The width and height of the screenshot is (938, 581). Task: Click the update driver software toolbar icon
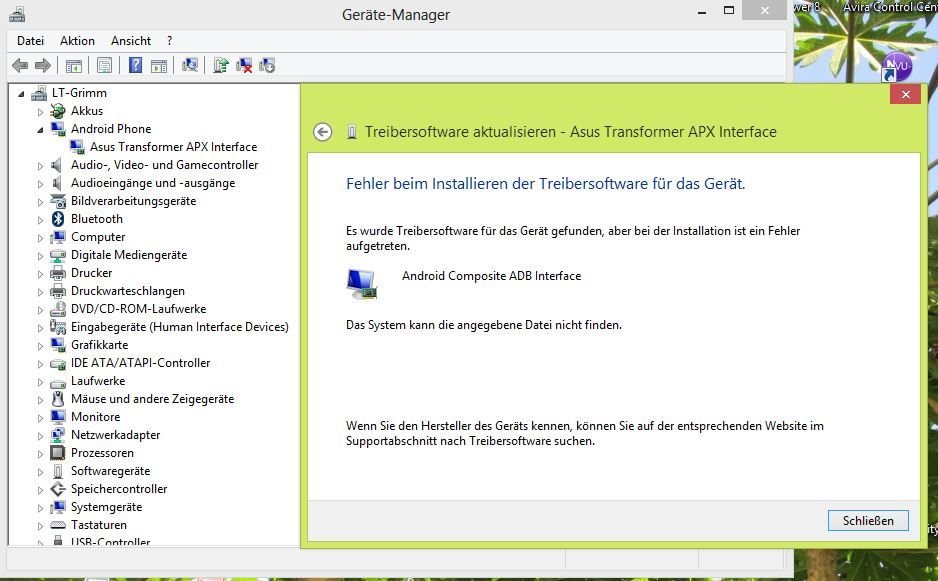[221, 65]
